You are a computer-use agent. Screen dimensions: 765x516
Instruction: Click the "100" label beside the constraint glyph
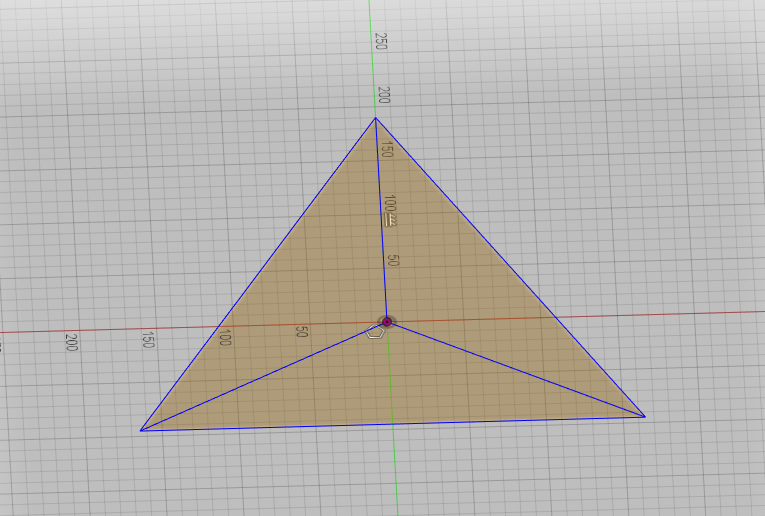coord(390,204)
